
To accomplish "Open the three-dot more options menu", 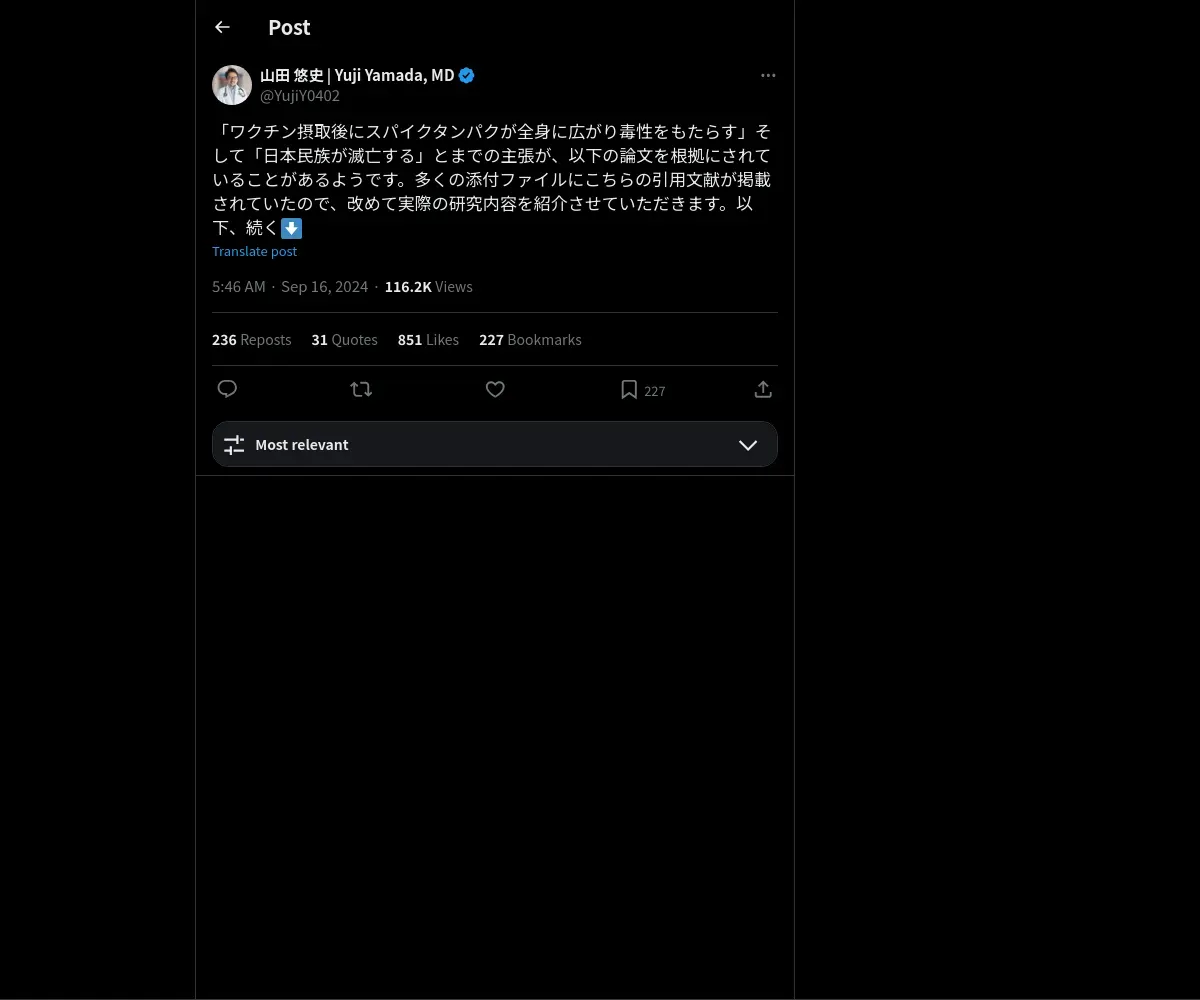I will point(768,75).
